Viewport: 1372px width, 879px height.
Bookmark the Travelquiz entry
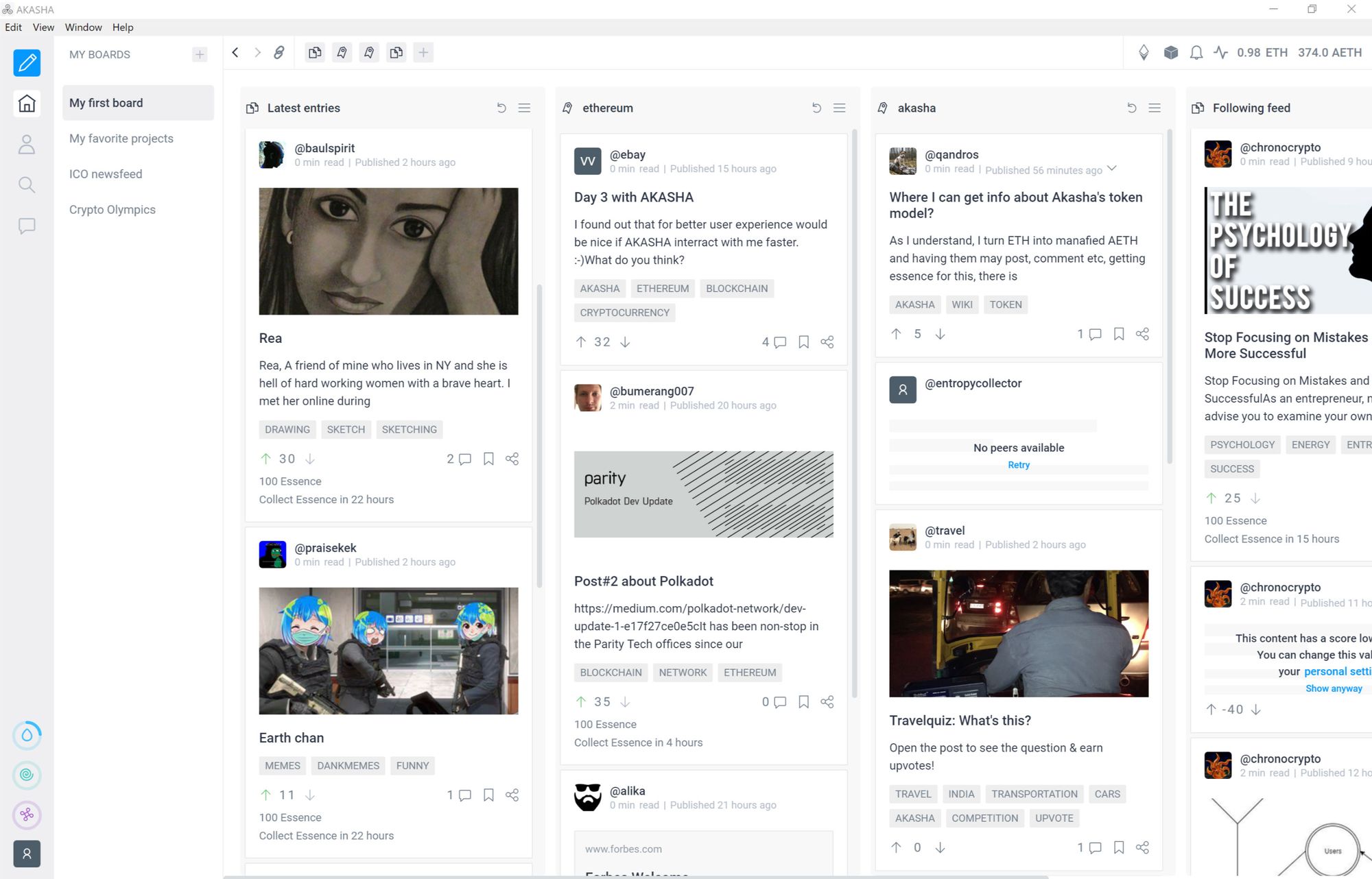(1119, 847)
